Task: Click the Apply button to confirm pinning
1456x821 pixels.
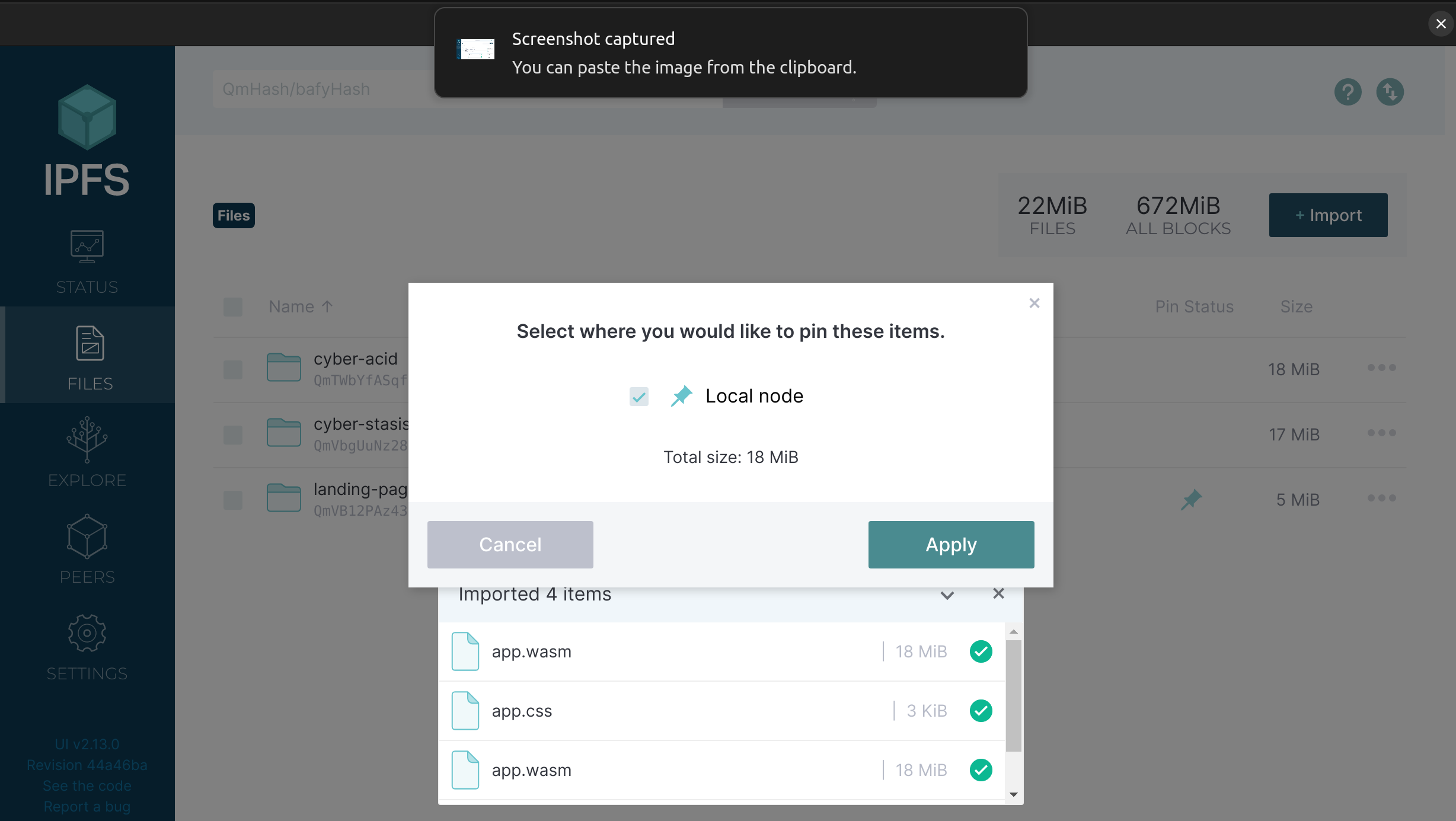Action: point(951,544)
